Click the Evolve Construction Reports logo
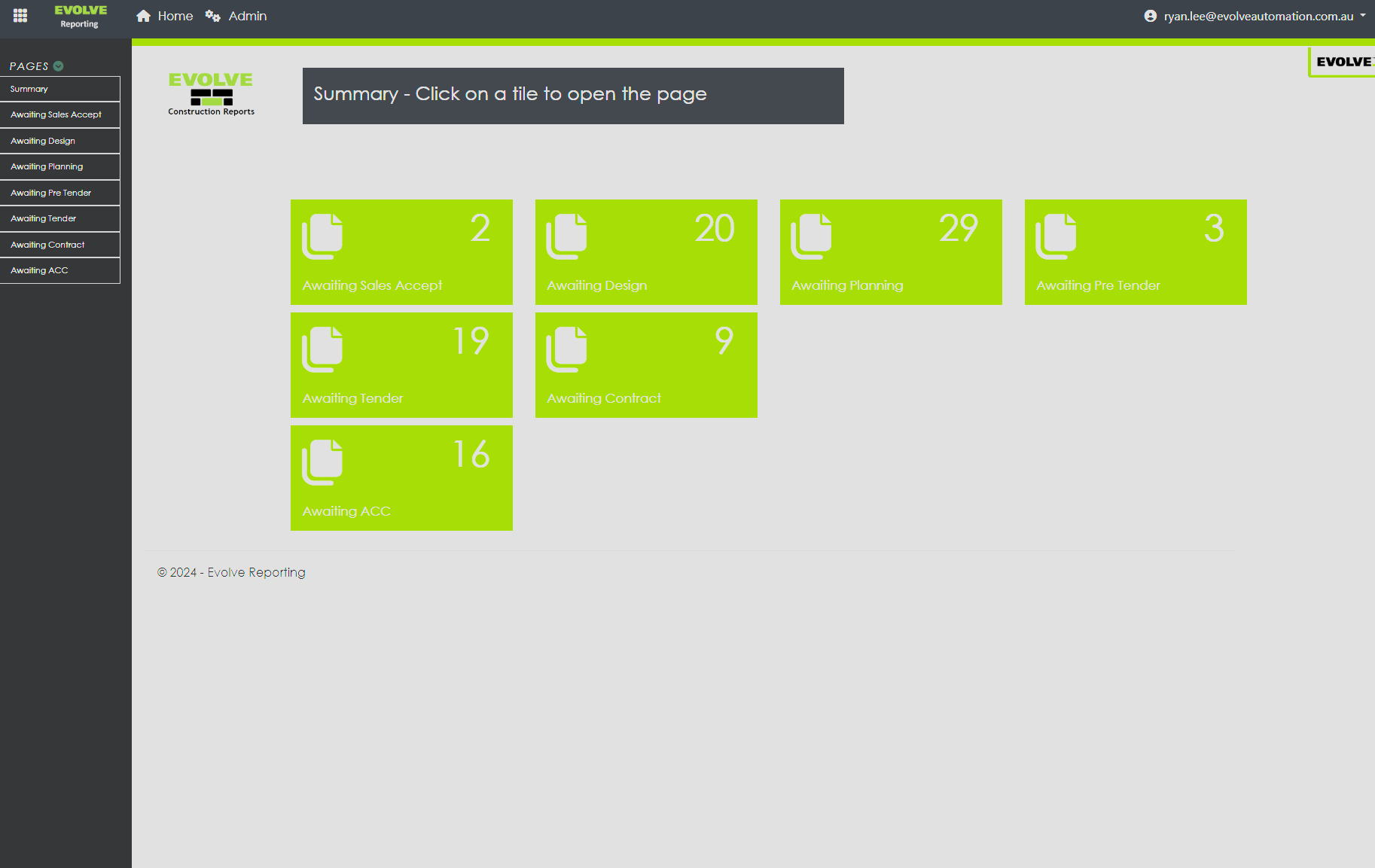The height and width of the screenshot is (868, 1375). [x=211, y=94]
